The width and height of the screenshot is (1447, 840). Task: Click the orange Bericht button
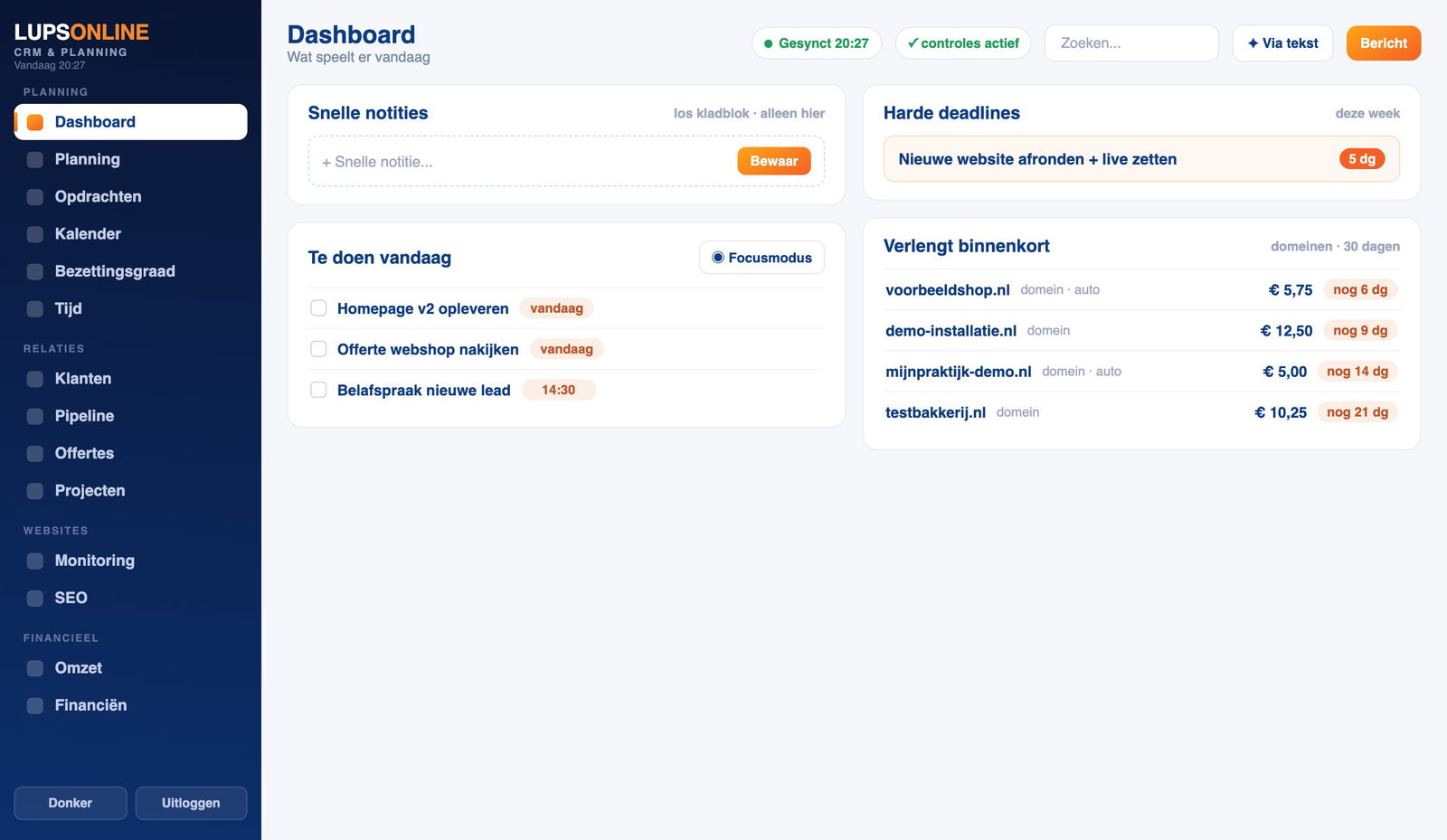pos(1384,43)
